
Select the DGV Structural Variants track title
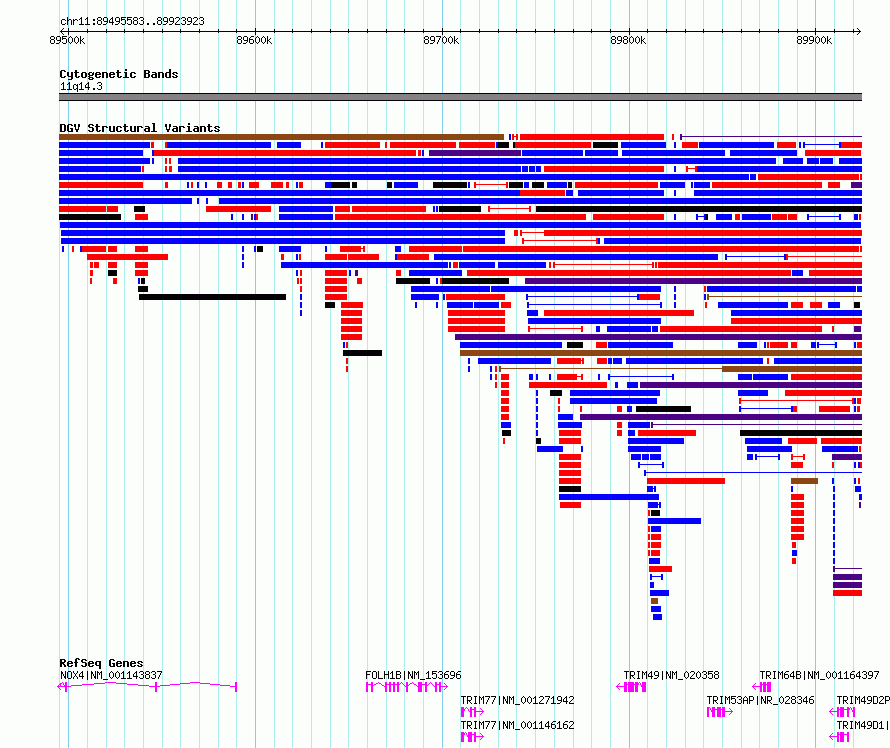140,128
